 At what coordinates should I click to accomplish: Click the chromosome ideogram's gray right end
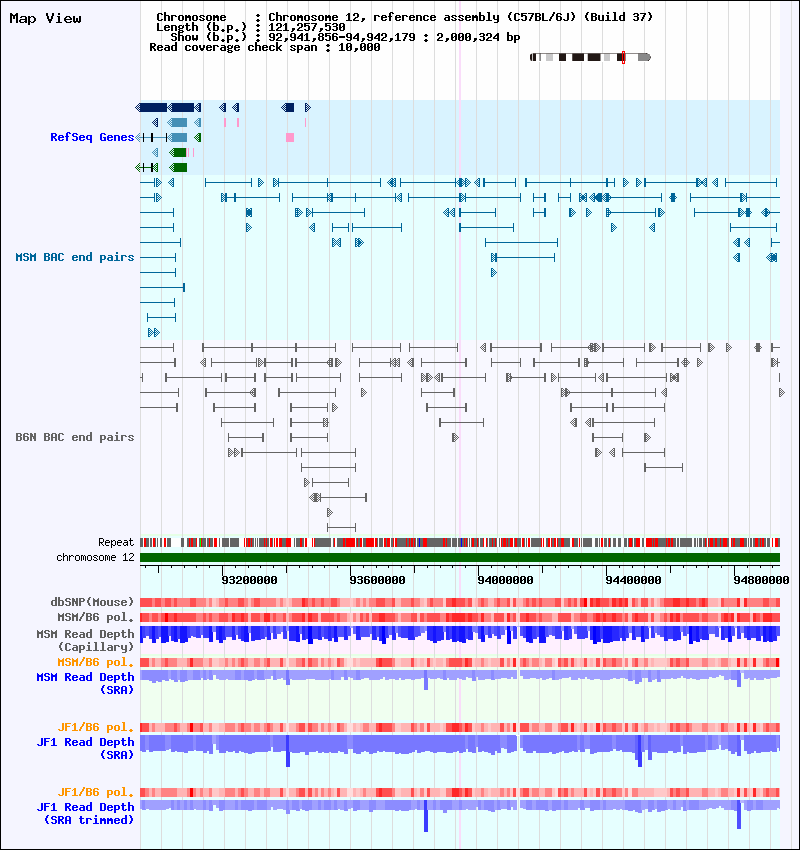coord(644,57)
